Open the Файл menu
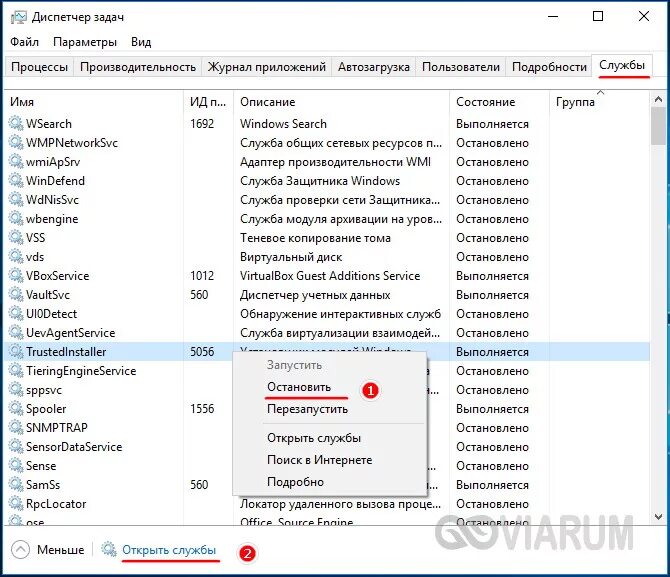Image resolution: width=670 pixels, height=577 pixels. 24,42
